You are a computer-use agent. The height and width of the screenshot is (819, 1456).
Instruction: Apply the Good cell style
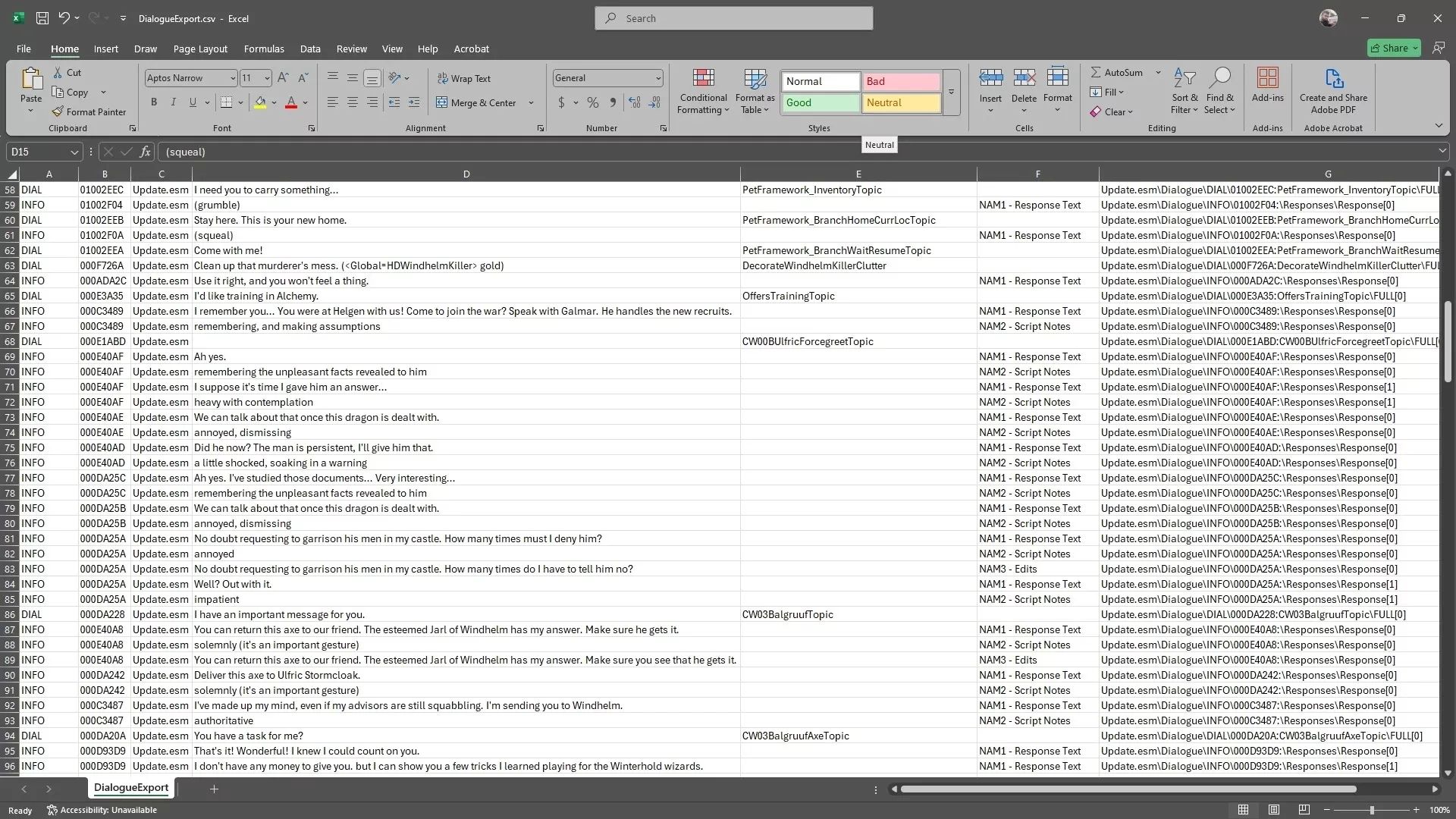821,102
